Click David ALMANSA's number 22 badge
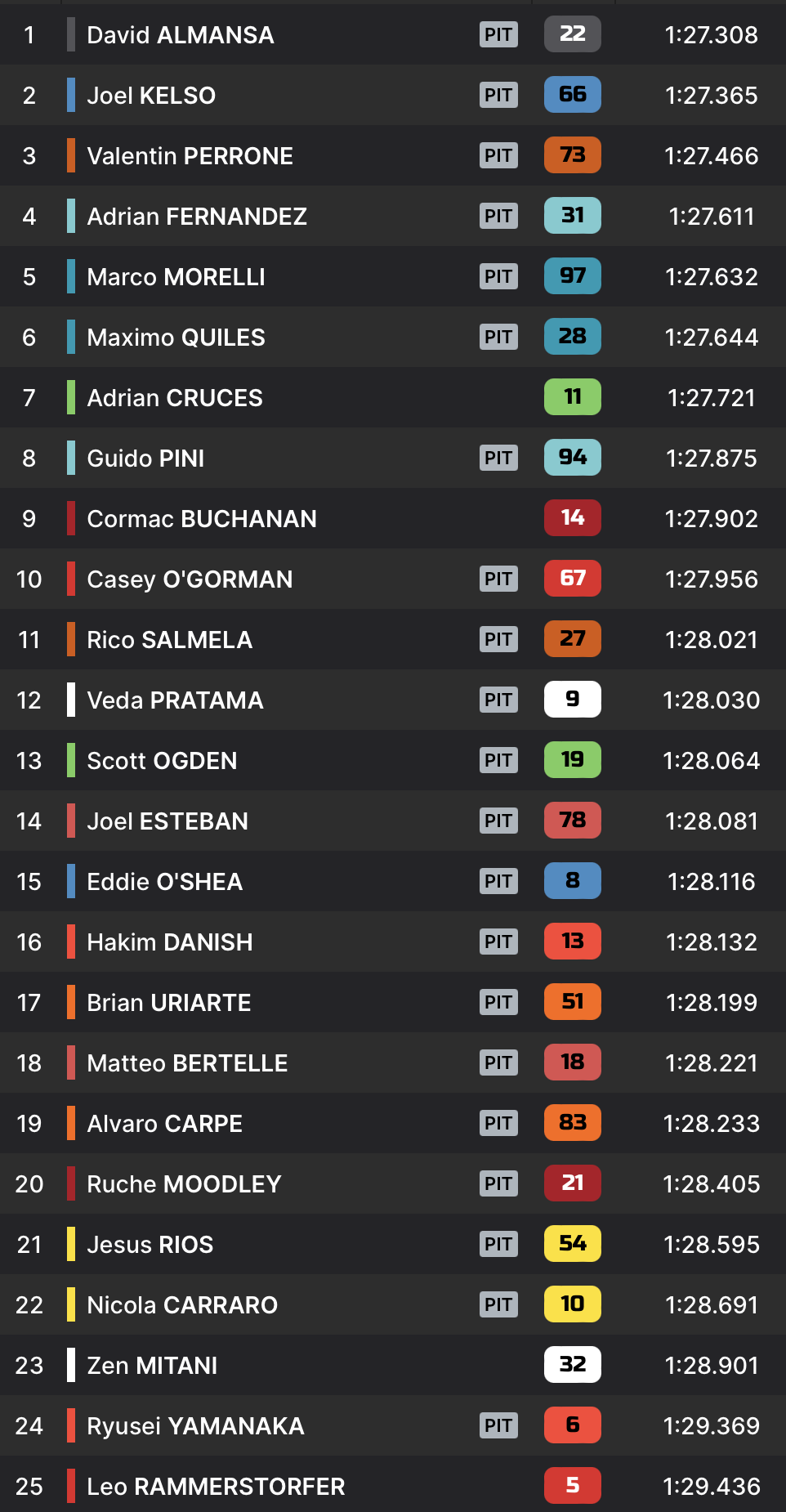This screenshot has height=1512, width=786. click(x=572, y=34)
